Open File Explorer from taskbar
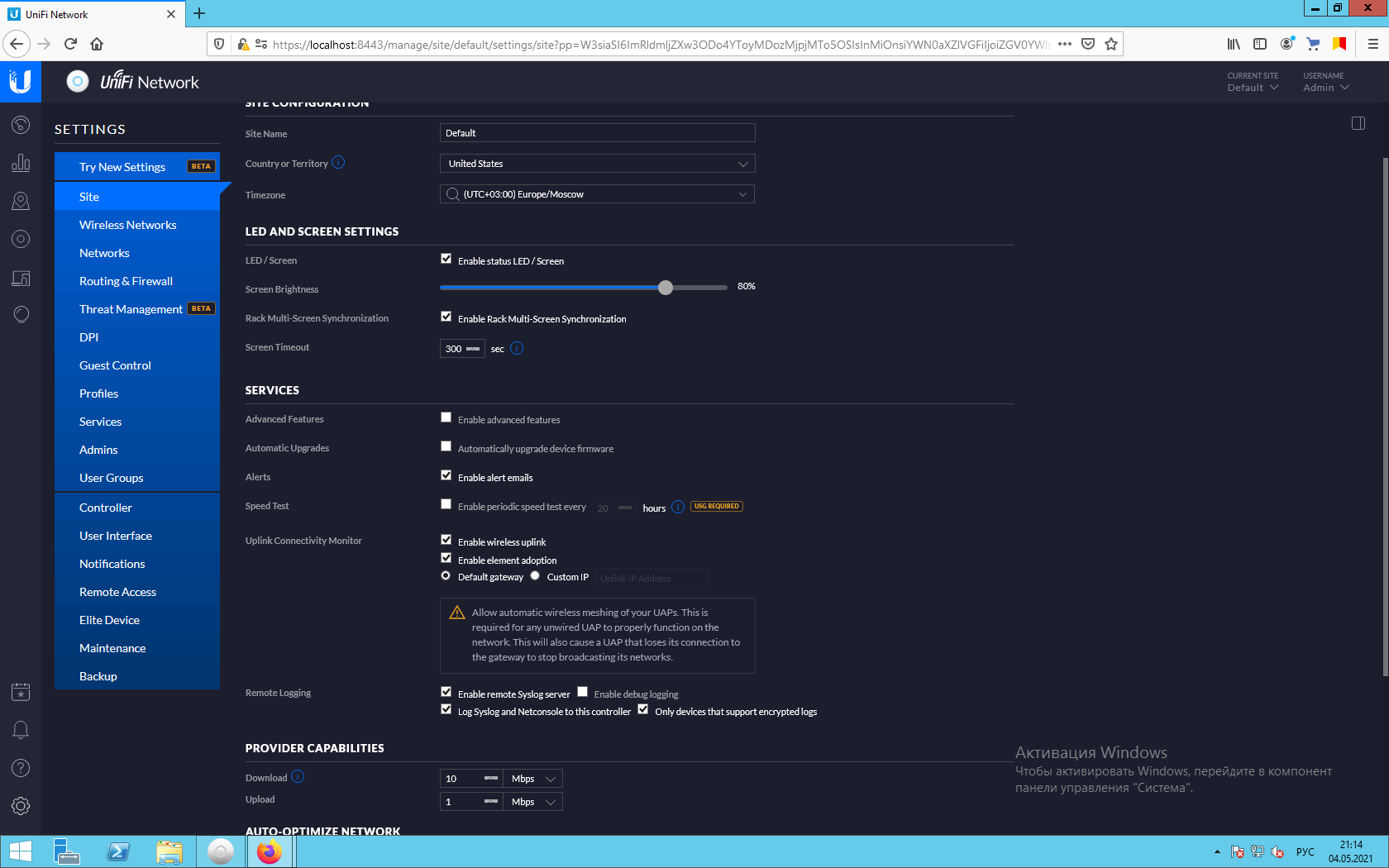Image resolution: width=1389 pixels, height=868 pixels. coord(169,851)
